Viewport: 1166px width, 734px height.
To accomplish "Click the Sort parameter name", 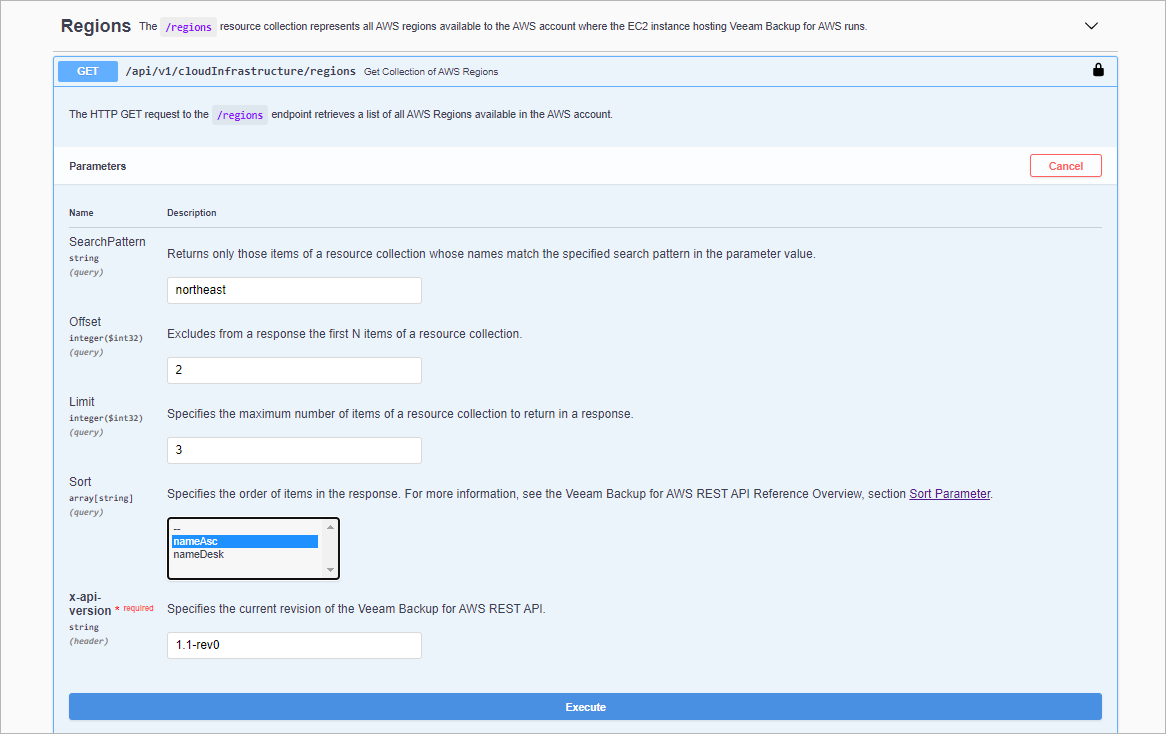I will tap(80, 482).
